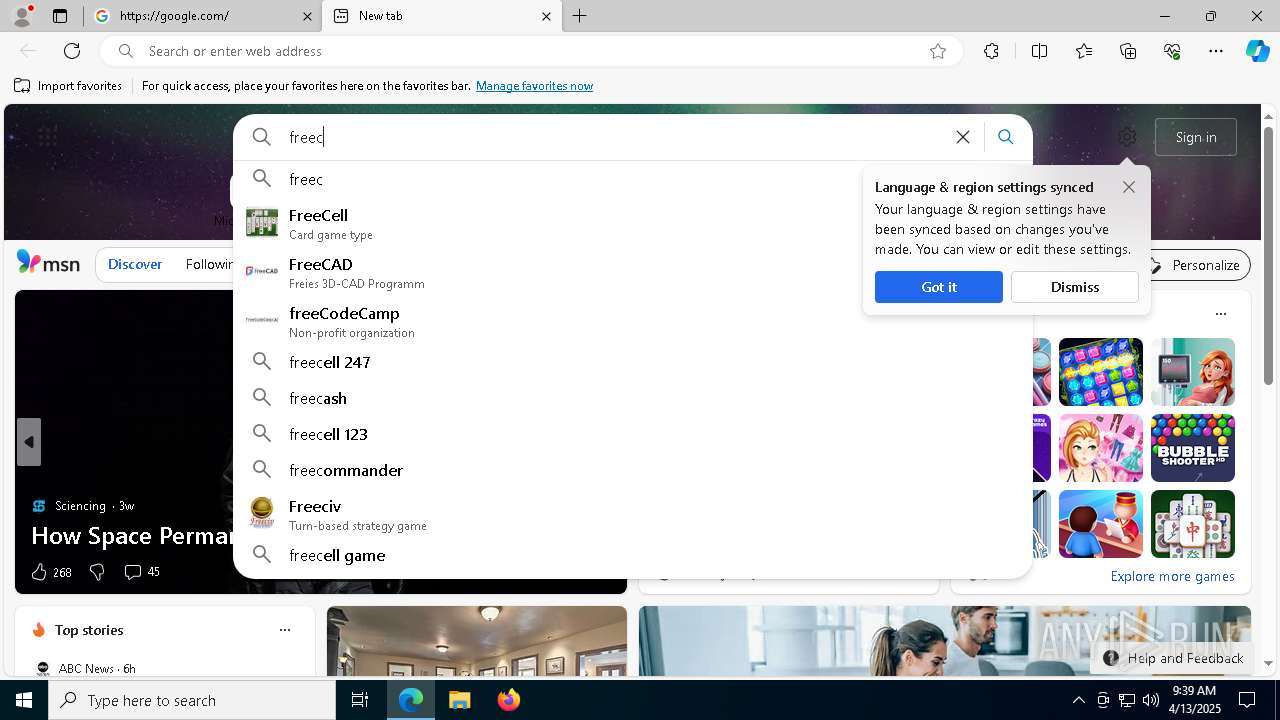Choose the freeCodeCamp suggestion

pos(632,321)
